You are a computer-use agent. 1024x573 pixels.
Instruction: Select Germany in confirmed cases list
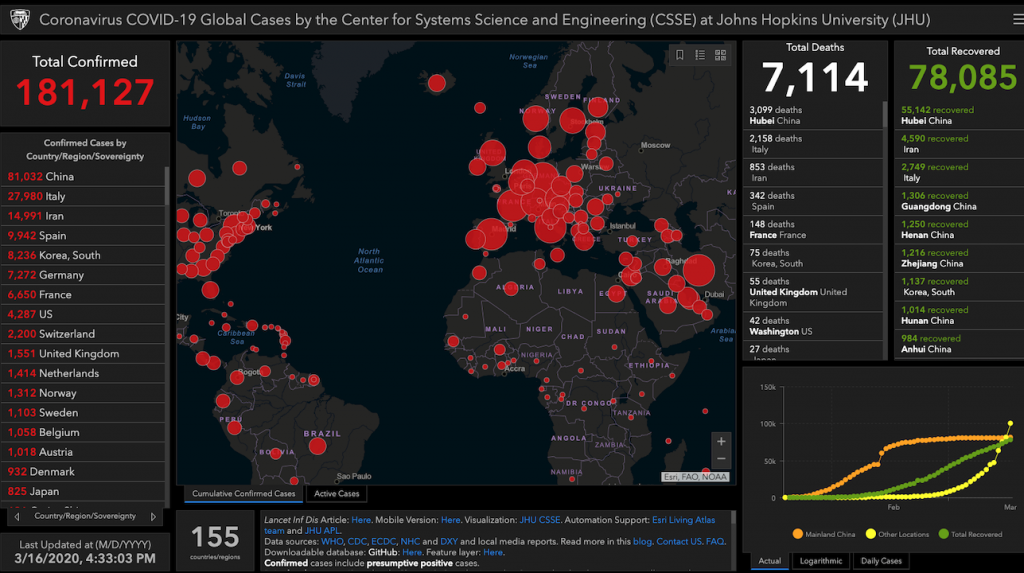coord(83,275)
